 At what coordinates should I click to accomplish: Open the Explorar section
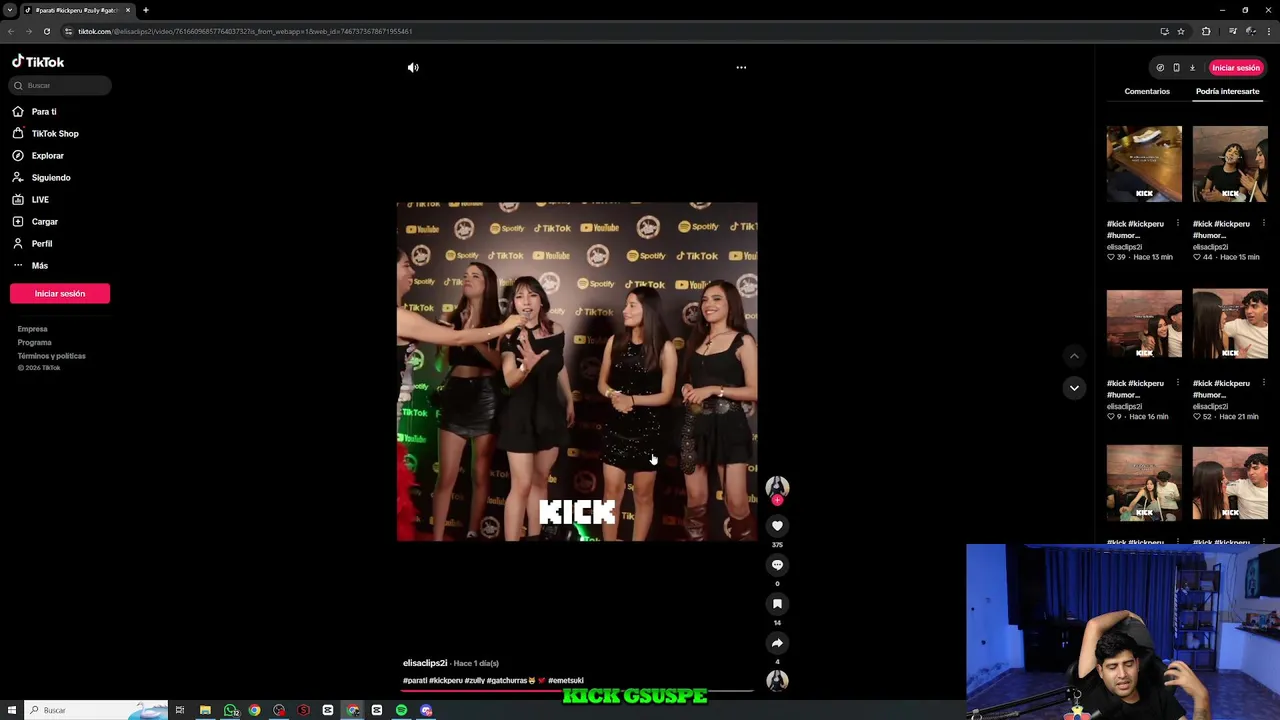point(47,155)
